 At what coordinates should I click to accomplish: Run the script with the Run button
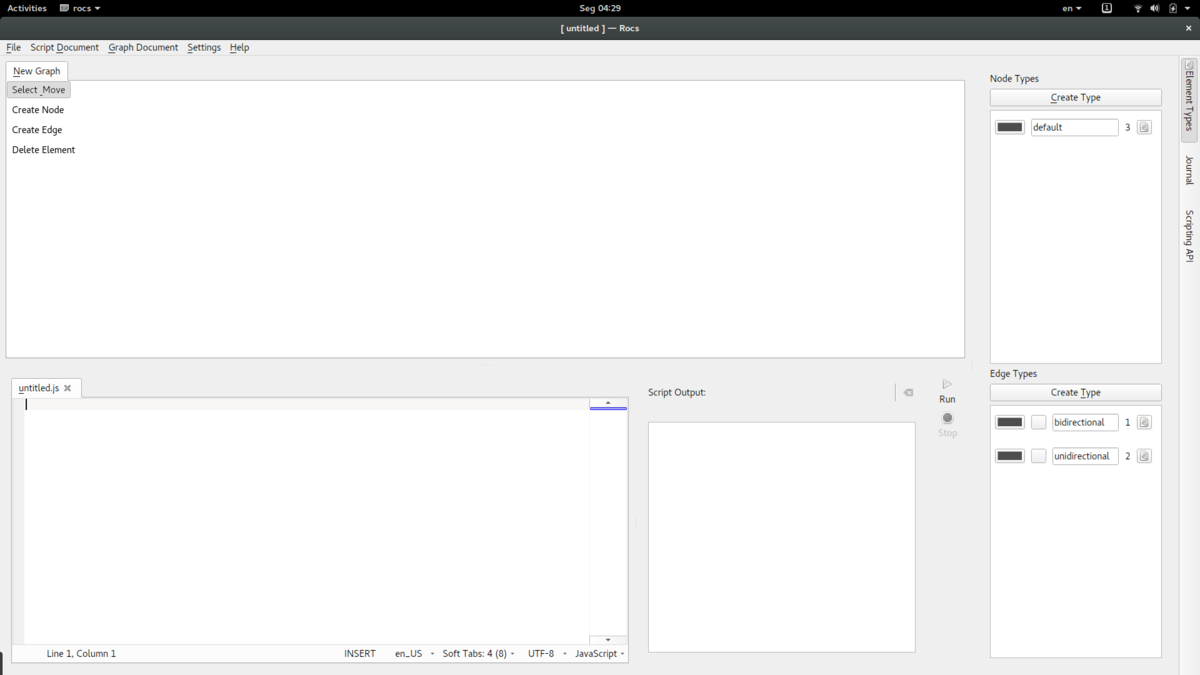point(947,390)
